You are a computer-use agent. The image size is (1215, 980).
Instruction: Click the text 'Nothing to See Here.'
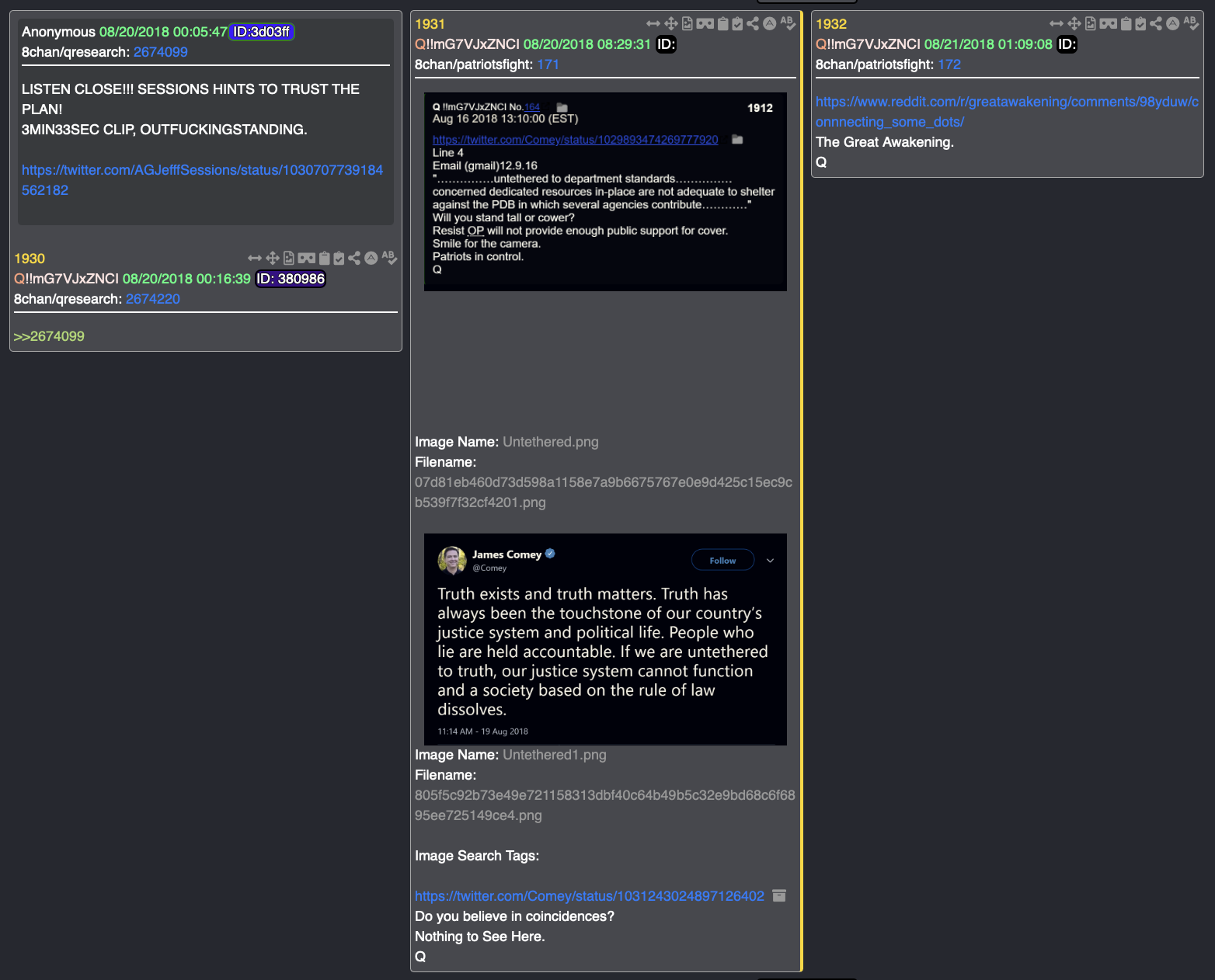480,937
